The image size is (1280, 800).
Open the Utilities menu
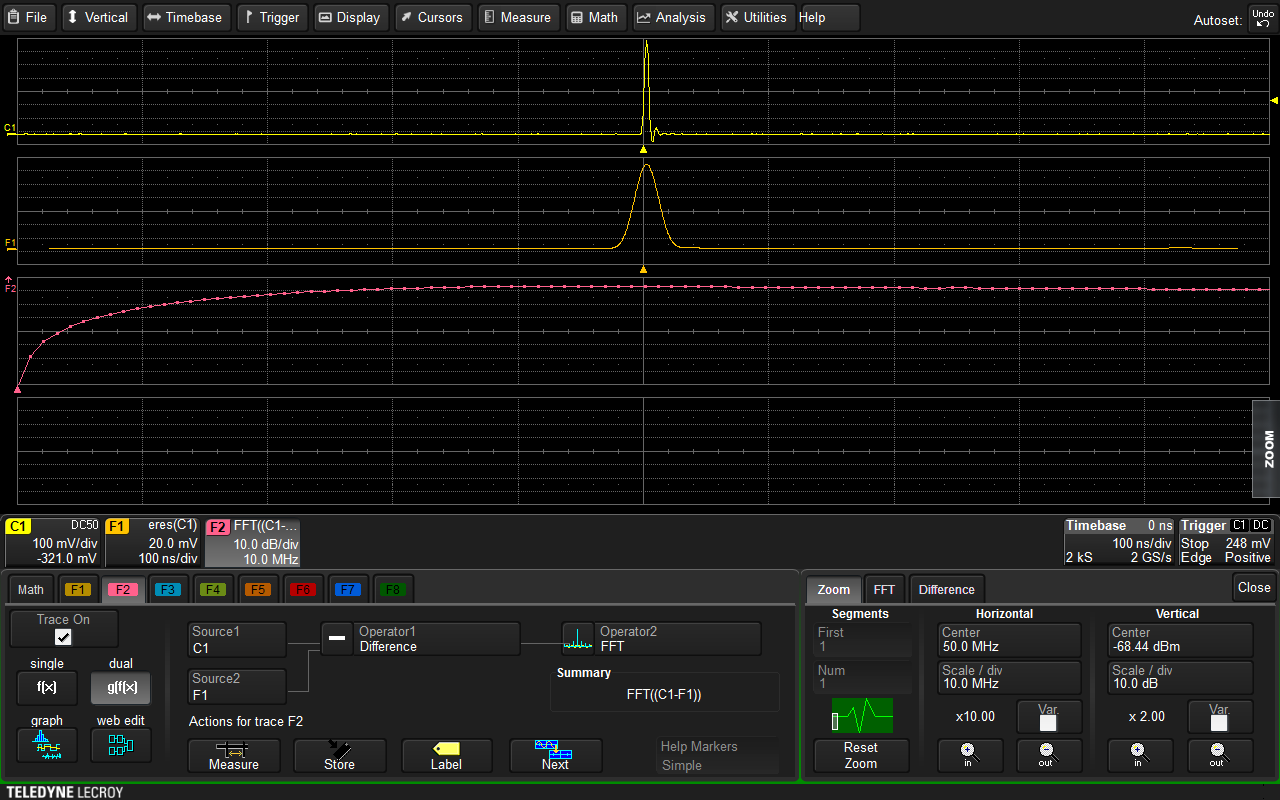pyautogui.click(x=757, y=17)
